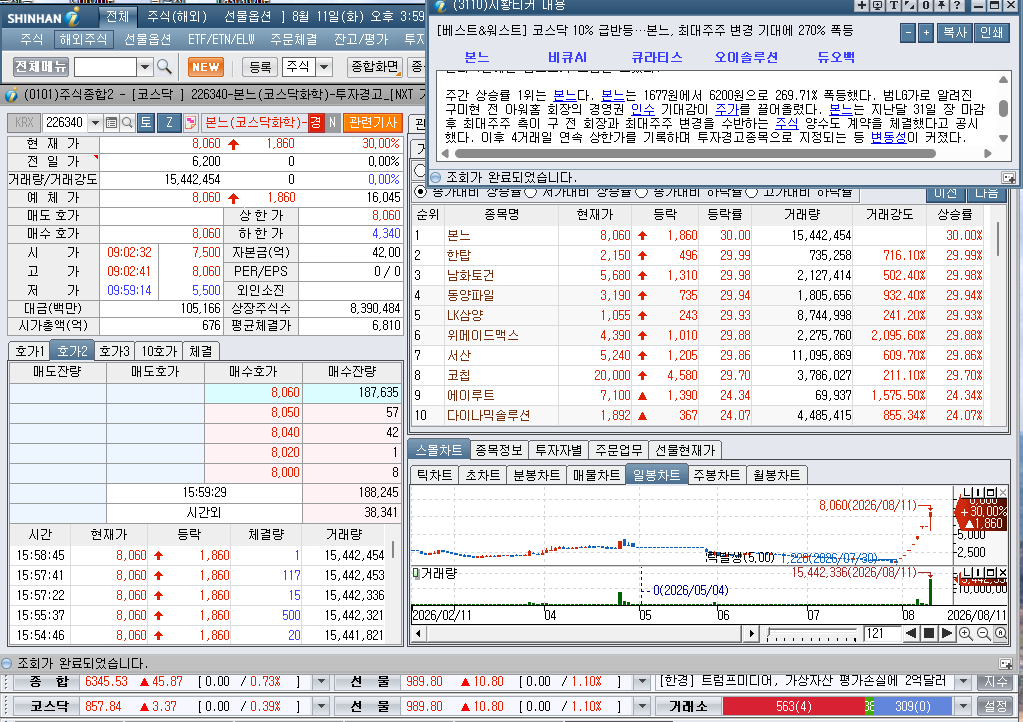Zoom out on the daily chart
This screenshot has width=1023, height=722.
tap(983, 633)
